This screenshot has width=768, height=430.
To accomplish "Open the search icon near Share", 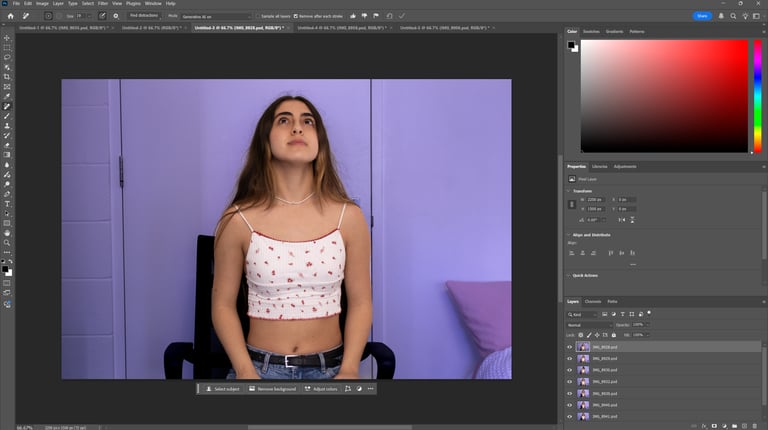I will tap(733, 16).
